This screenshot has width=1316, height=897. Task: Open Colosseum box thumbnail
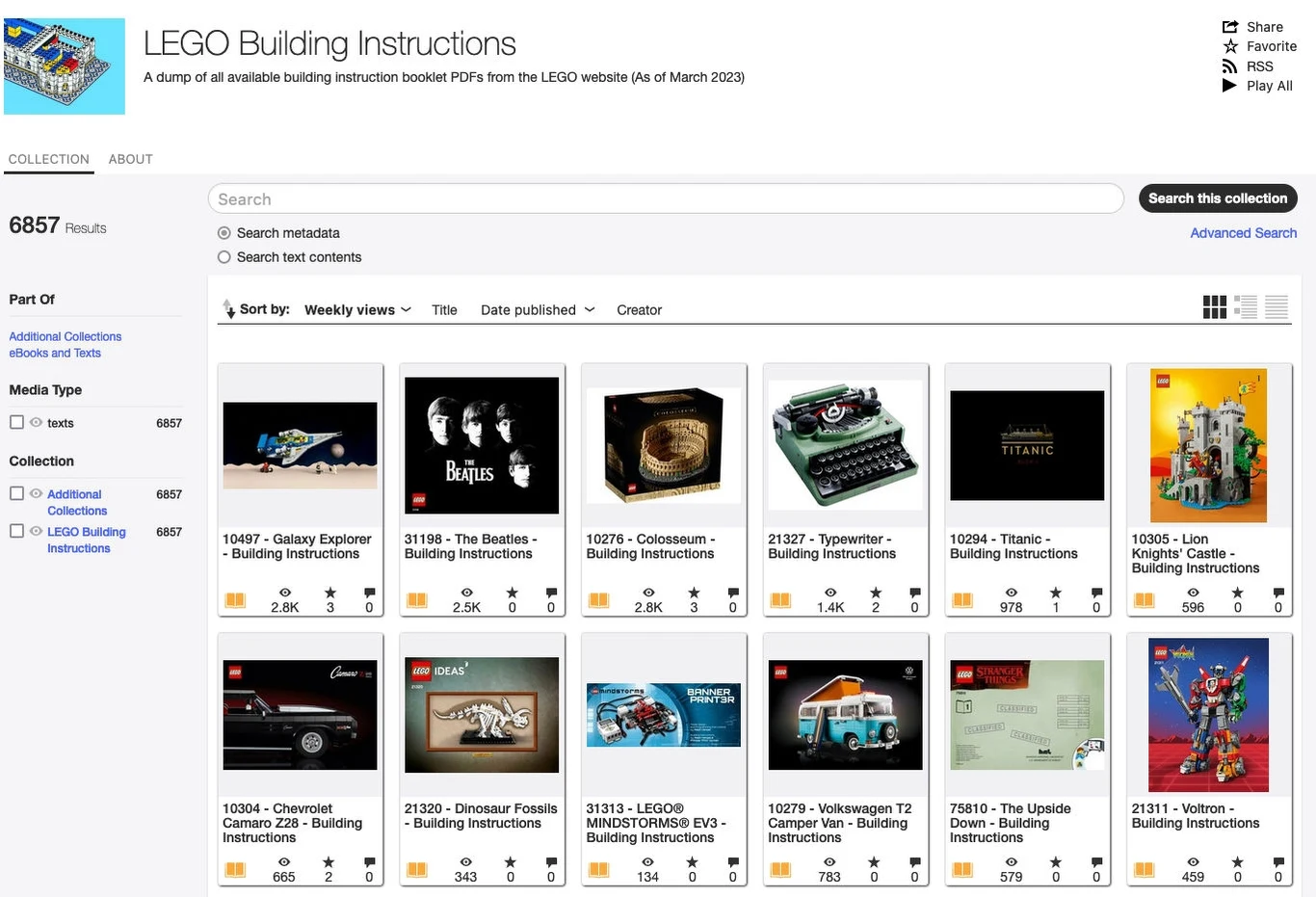664,445
